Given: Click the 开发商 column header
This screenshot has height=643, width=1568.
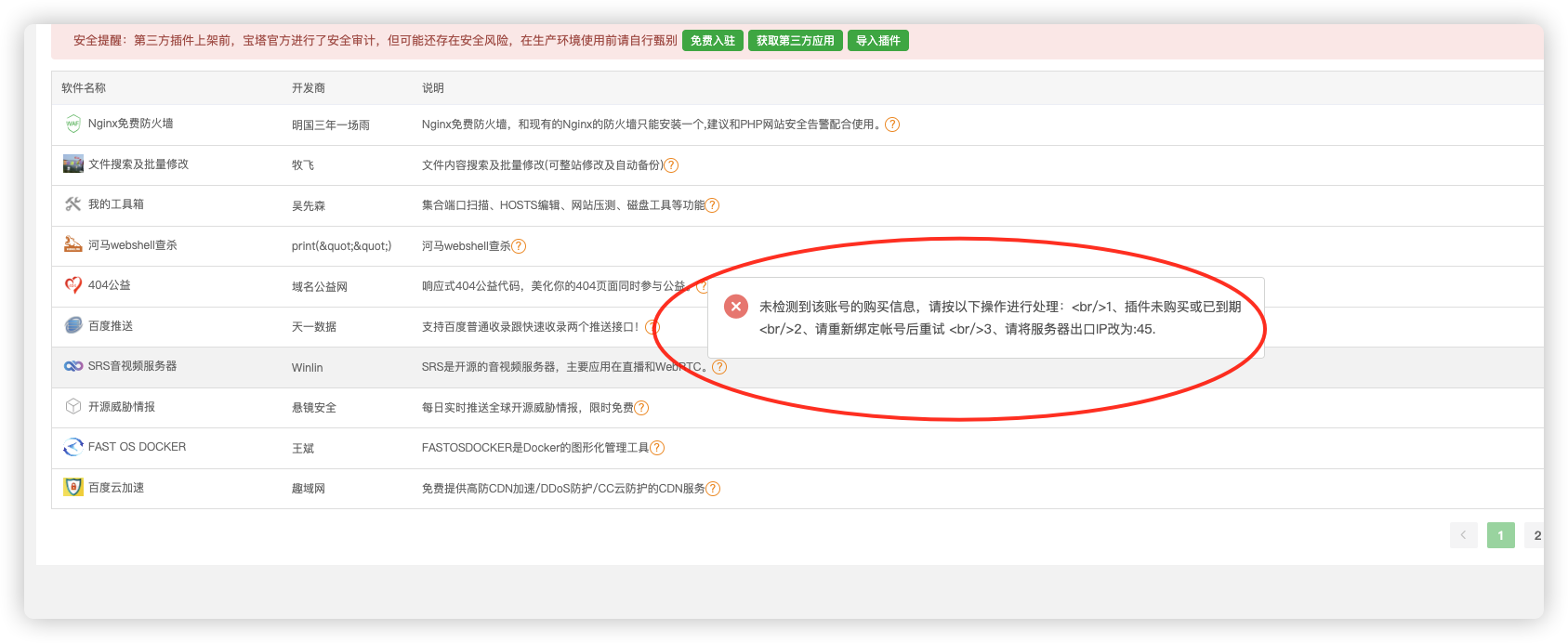Looking at the screenshot, I should [x=309, y=88].
